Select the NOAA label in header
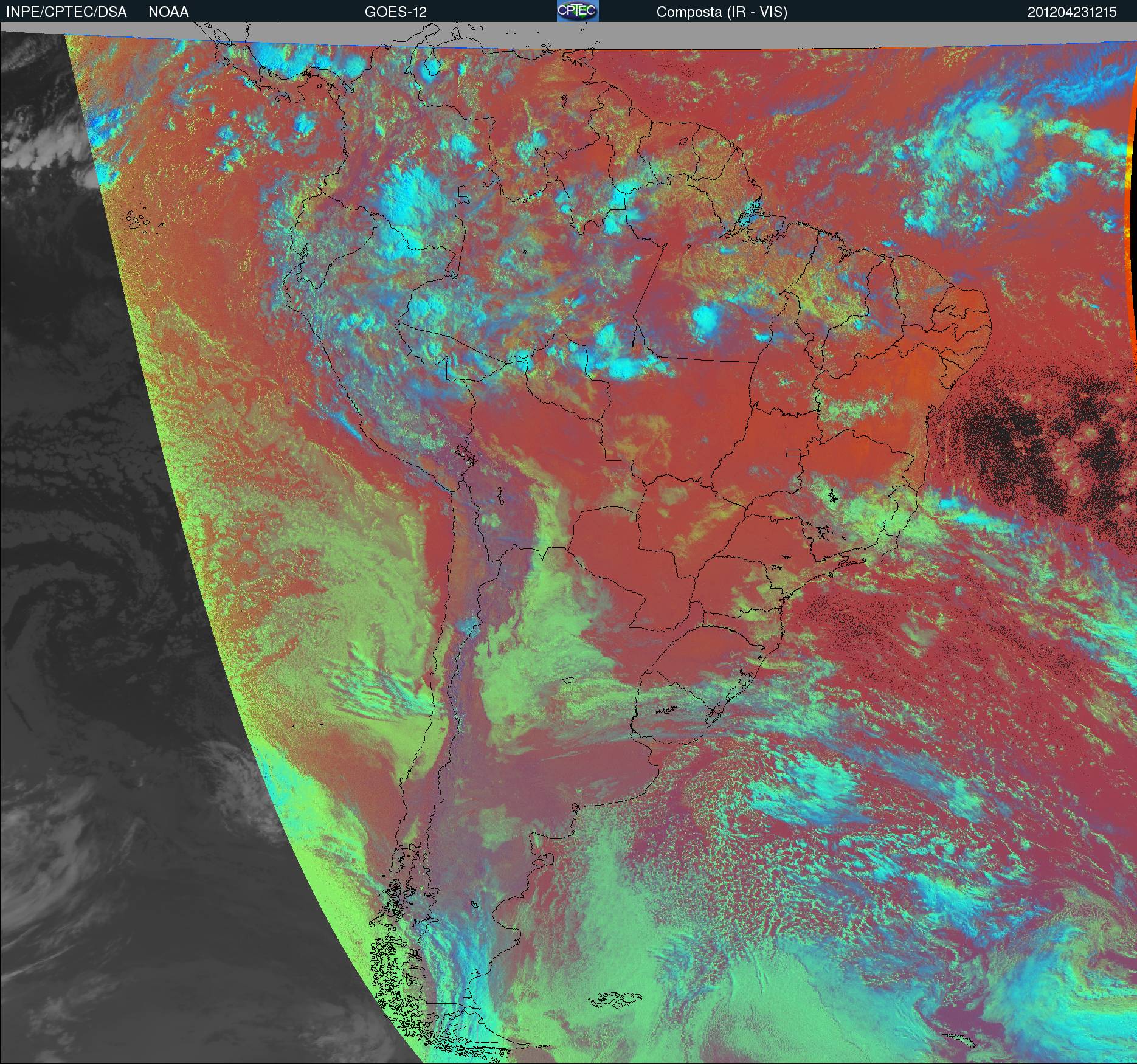This screenshot has width=1137, height=1064. (168, 12)
